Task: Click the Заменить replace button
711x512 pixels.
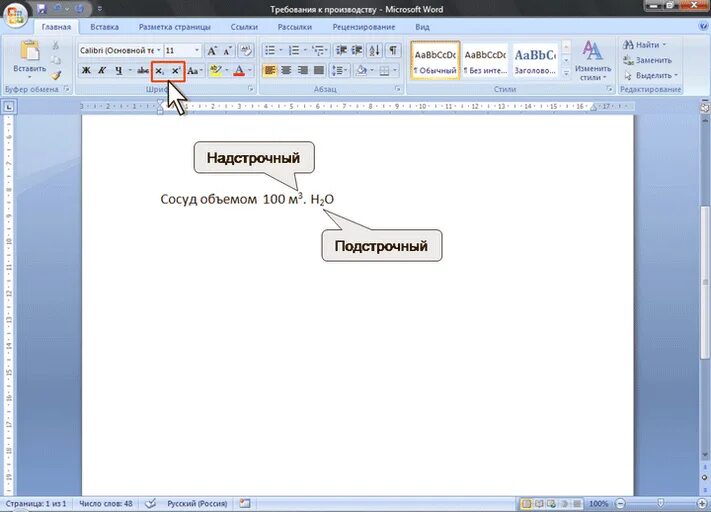Action: (648, 60)
